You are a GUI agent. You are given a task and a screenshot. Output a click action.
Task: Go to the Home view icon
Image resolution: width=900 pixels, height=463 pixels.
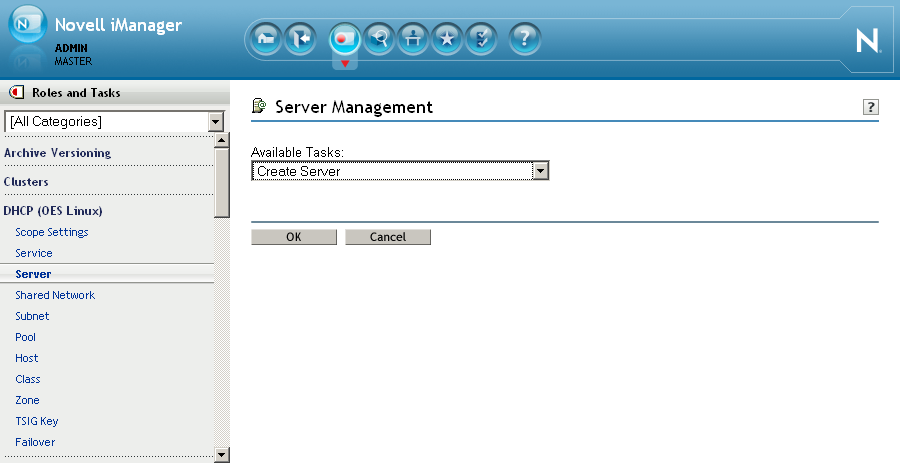(x=266, y=39)
